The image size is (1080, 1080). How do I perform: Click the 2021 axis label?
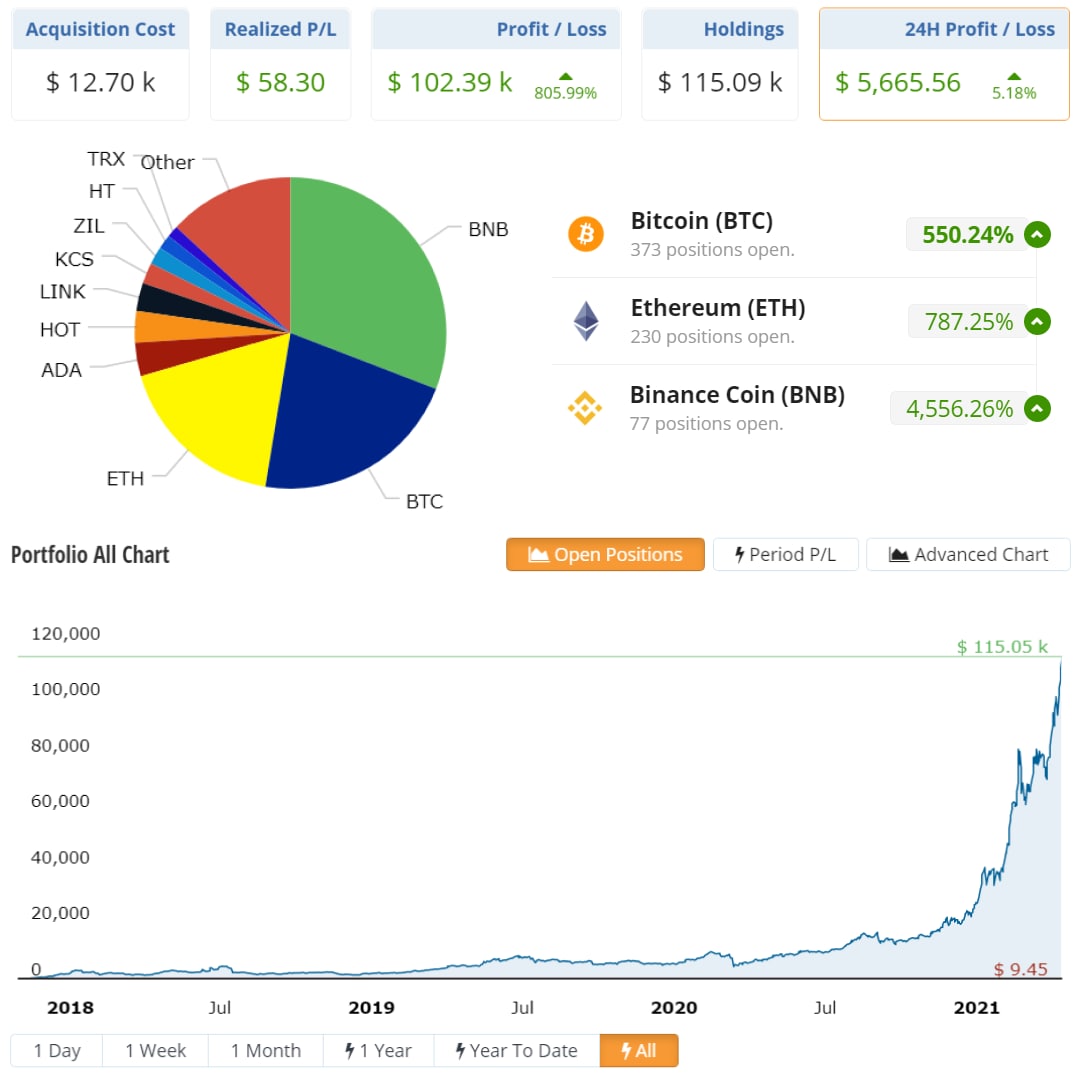click(976, 1008)
